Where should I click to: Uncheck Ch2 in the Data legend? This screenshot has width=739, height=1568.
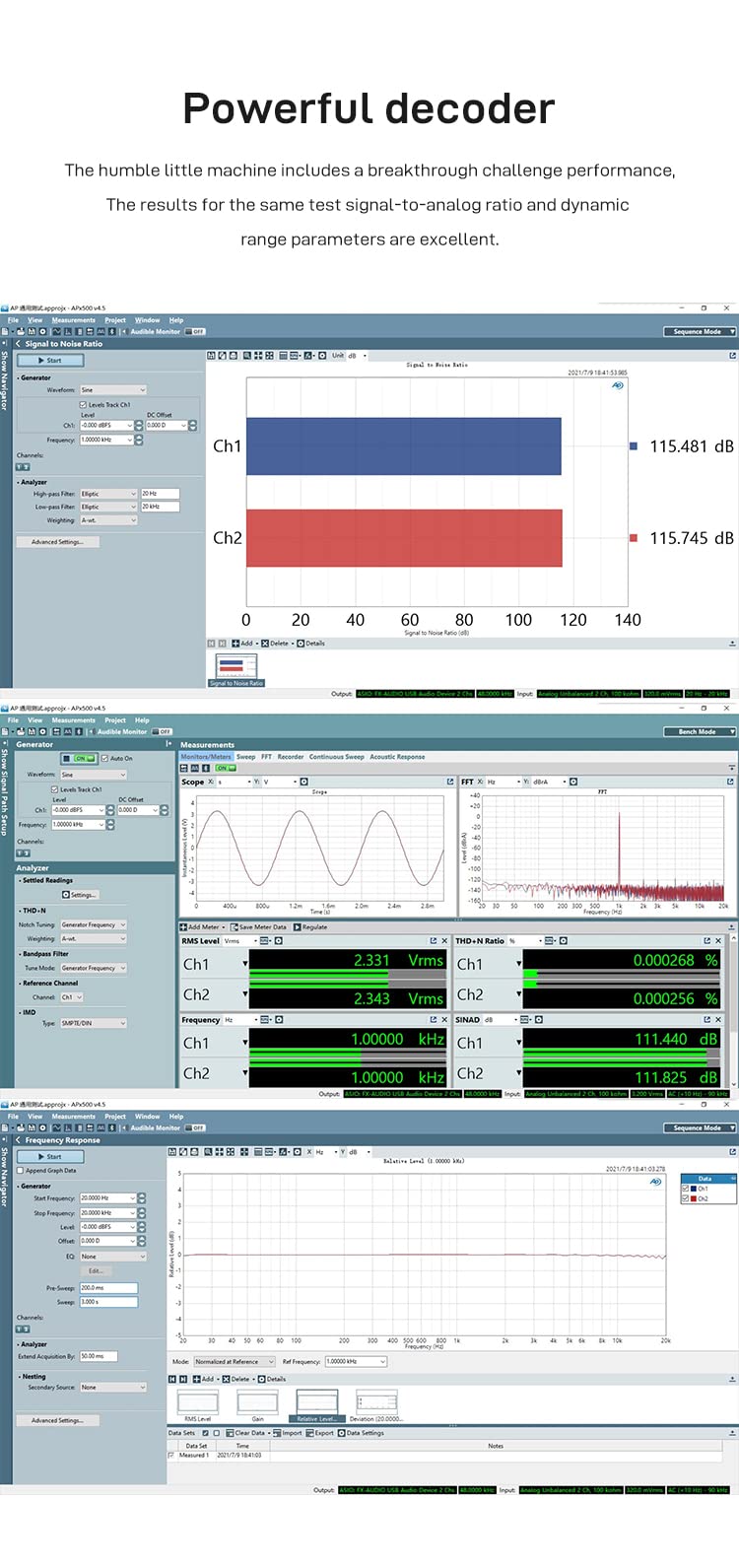pos(686,1198)
